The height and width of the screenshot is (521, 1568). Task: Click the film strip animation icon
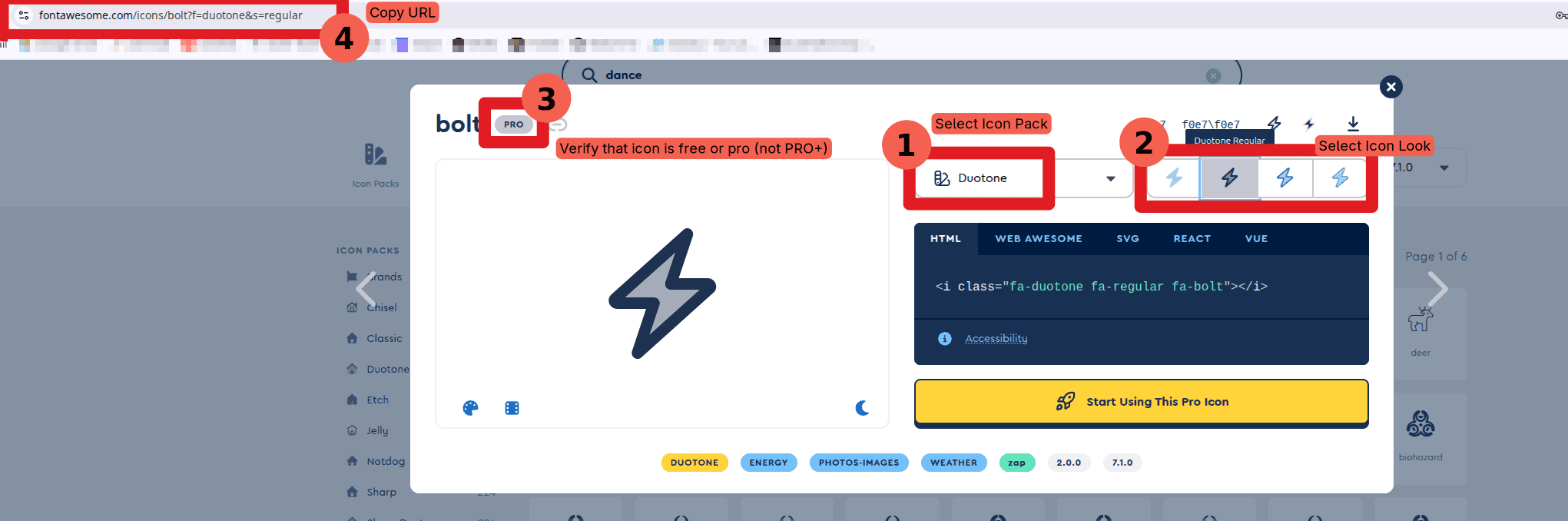pos(512,408)
